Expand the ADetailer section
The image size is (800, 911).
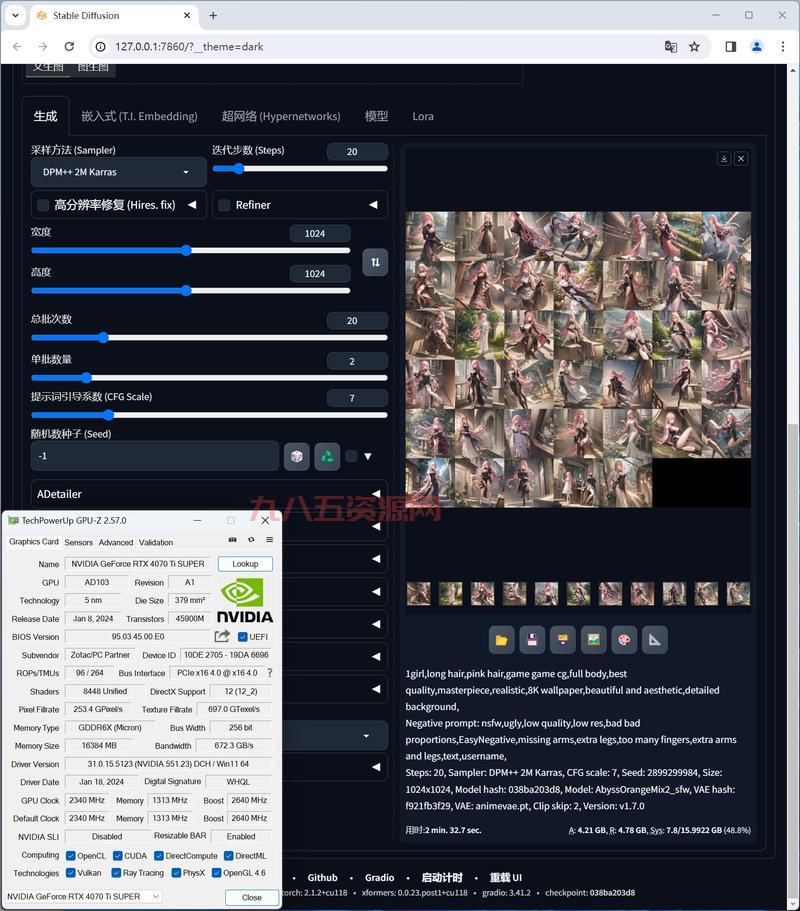pyautogui.click(x=209, y=494)
